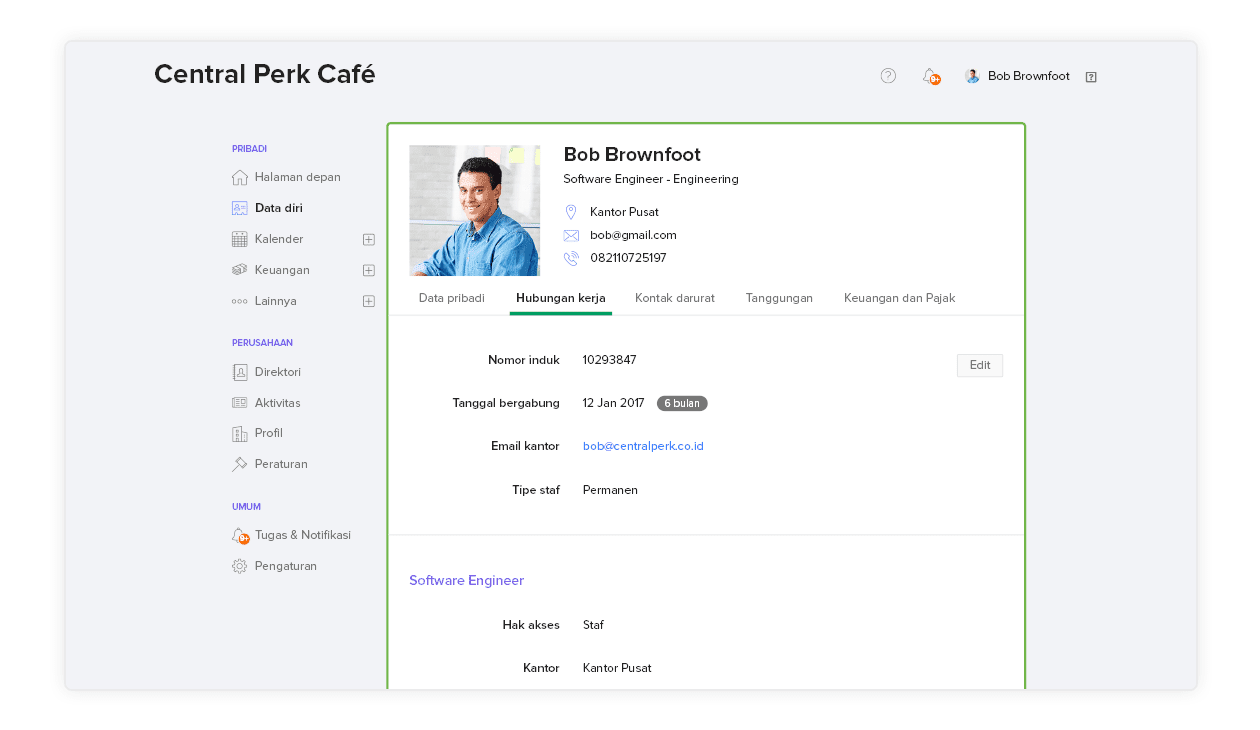1260x730 pixels.
Task: Click the Bob Brownfoot profile name heading
Action: (x=632, y=154)
